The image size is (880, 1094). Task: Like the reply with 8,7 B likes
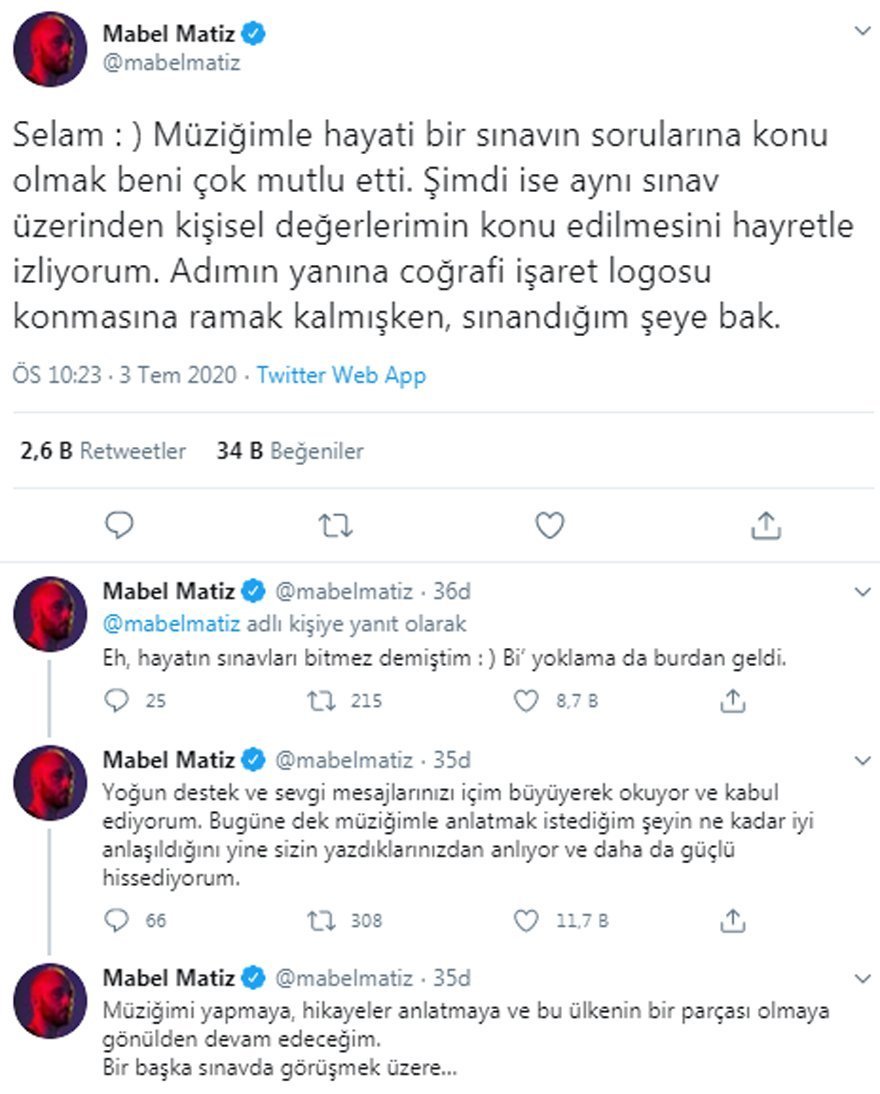point(526,701)
